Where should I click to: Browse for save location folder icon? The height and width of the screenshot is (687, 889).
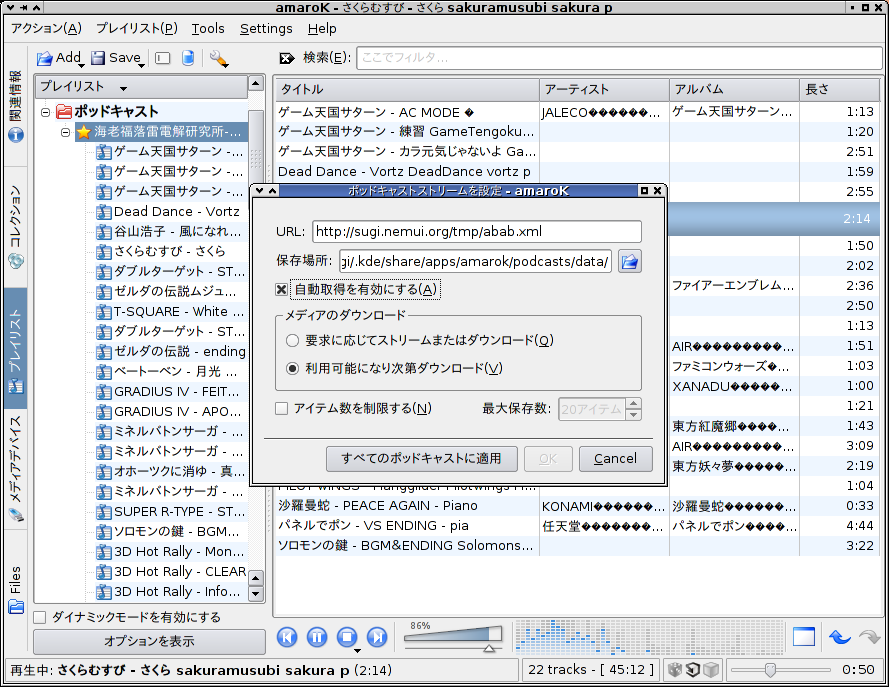coord(629,261)
